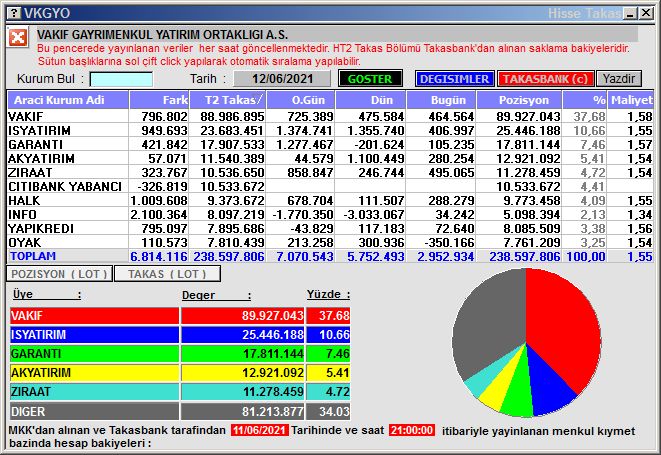The height and width of the screenshot is (455, 661).
Task: Select the YAPIKREDI row in the table
Action: [x=330, y=229]
